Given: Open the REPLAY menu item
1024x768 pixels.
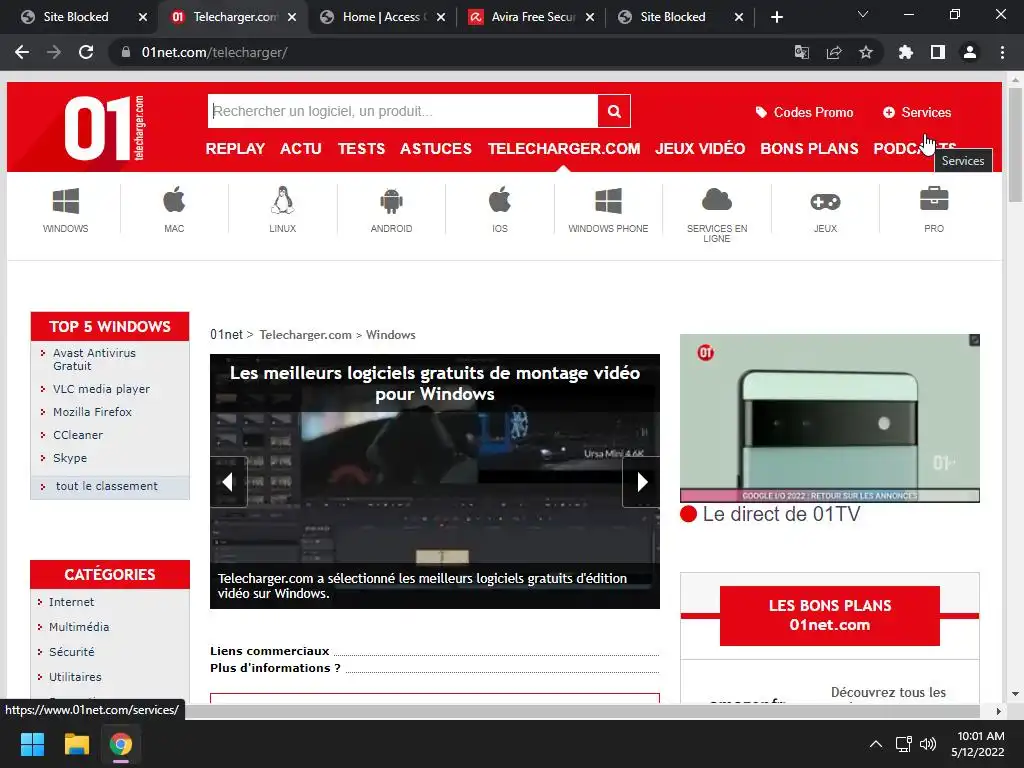Looking at the screenshot, I should [x=235, y=149].
